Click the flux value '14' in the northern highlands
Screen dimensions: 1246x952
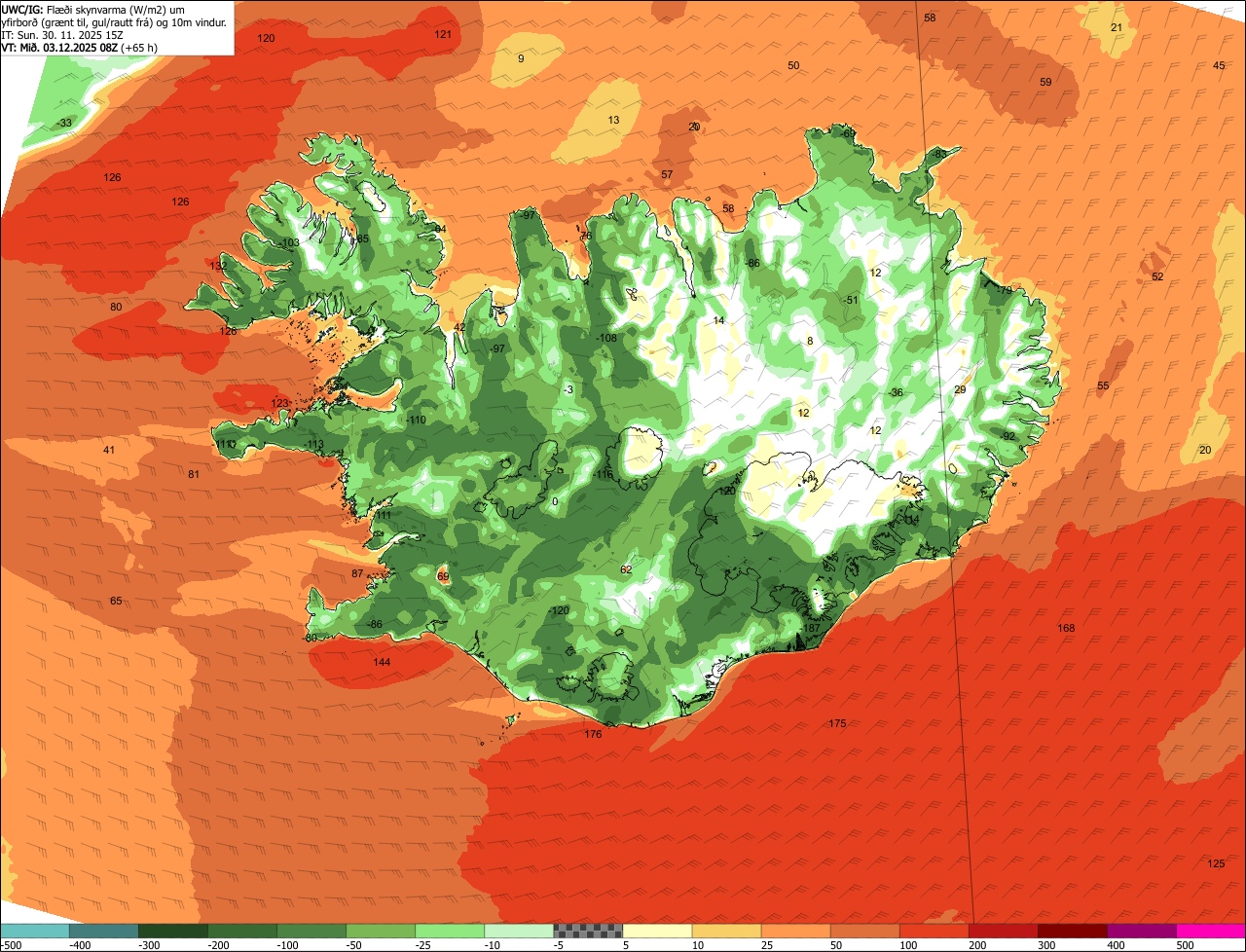tap(718, 320)
